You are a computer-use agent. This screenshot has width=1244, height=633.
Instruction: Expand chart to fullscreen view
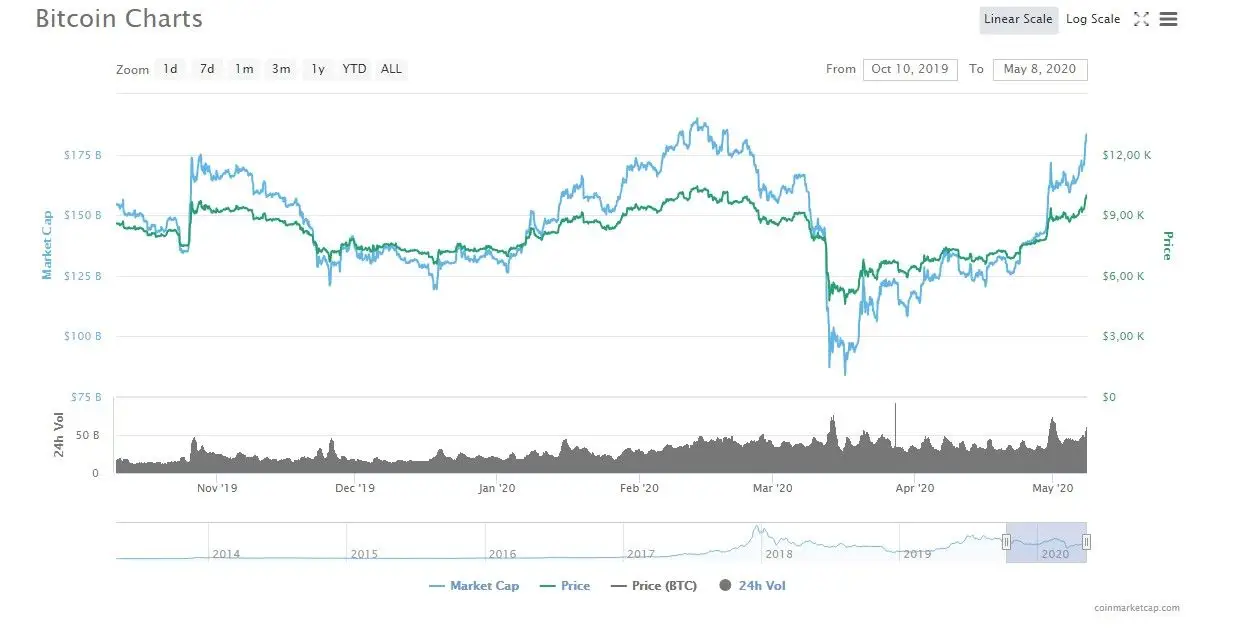point(1141,18)
